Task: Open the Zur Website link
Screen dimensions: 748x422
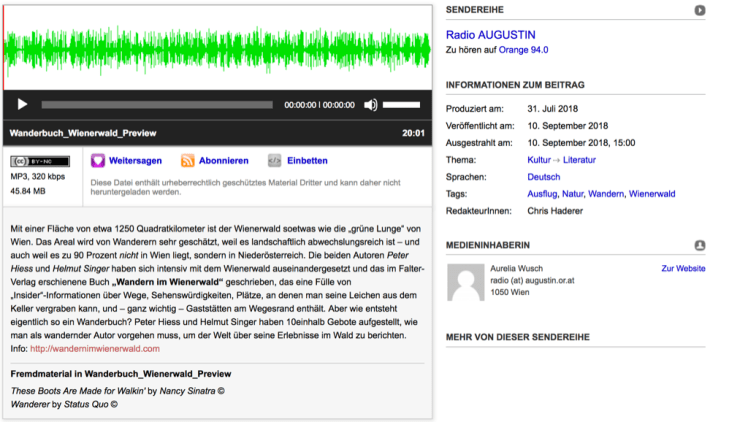Action: [683, 269]
